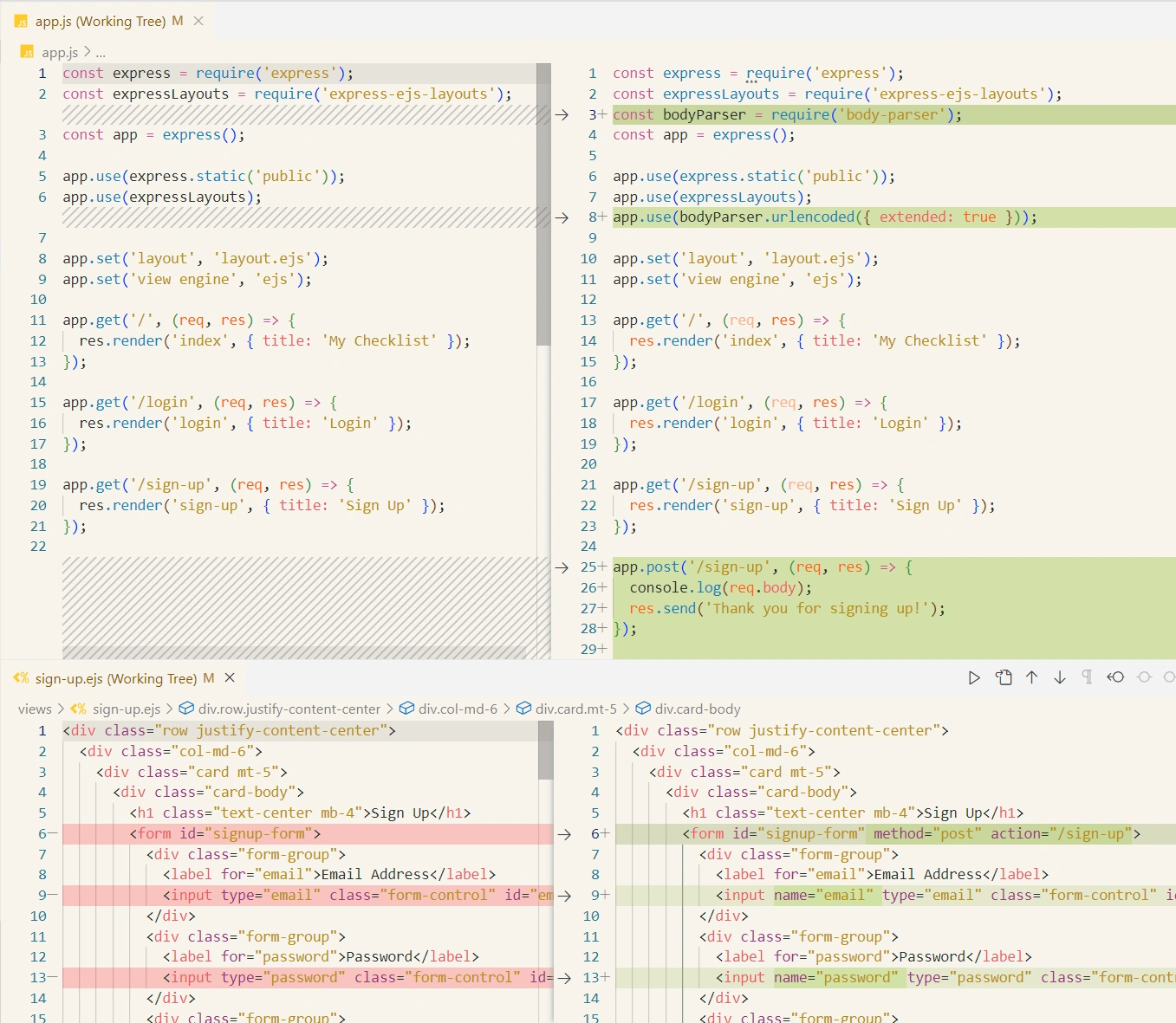The width and height of the screenshot is (1176, 1023).
Task: Click 'Sign Up</h1>' heading line in modified sign-up.ejs
Action: [x=854, y=813]
